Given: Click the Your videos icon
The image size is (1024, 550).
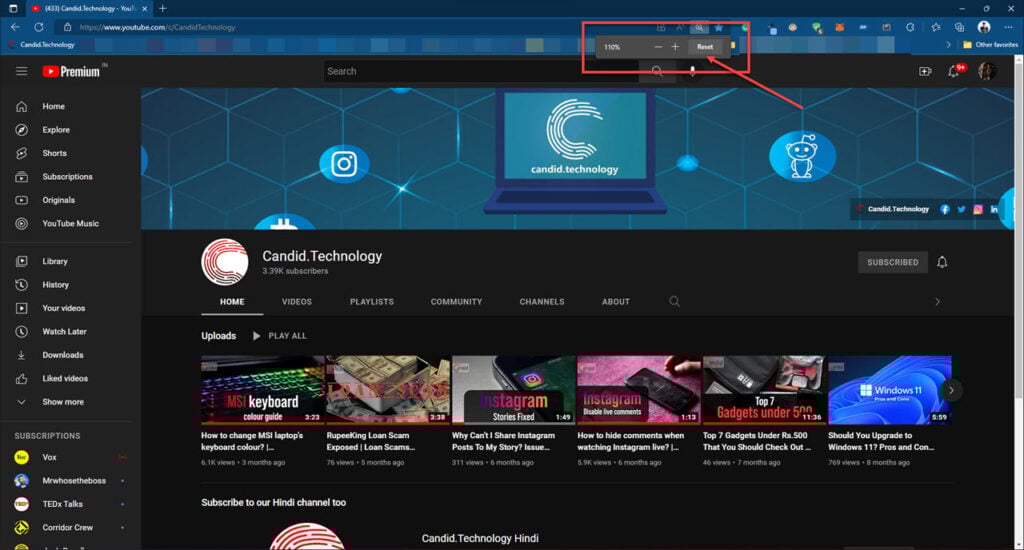Looking at the screenshot, I should pyautogui.click(x=22, y=308).
